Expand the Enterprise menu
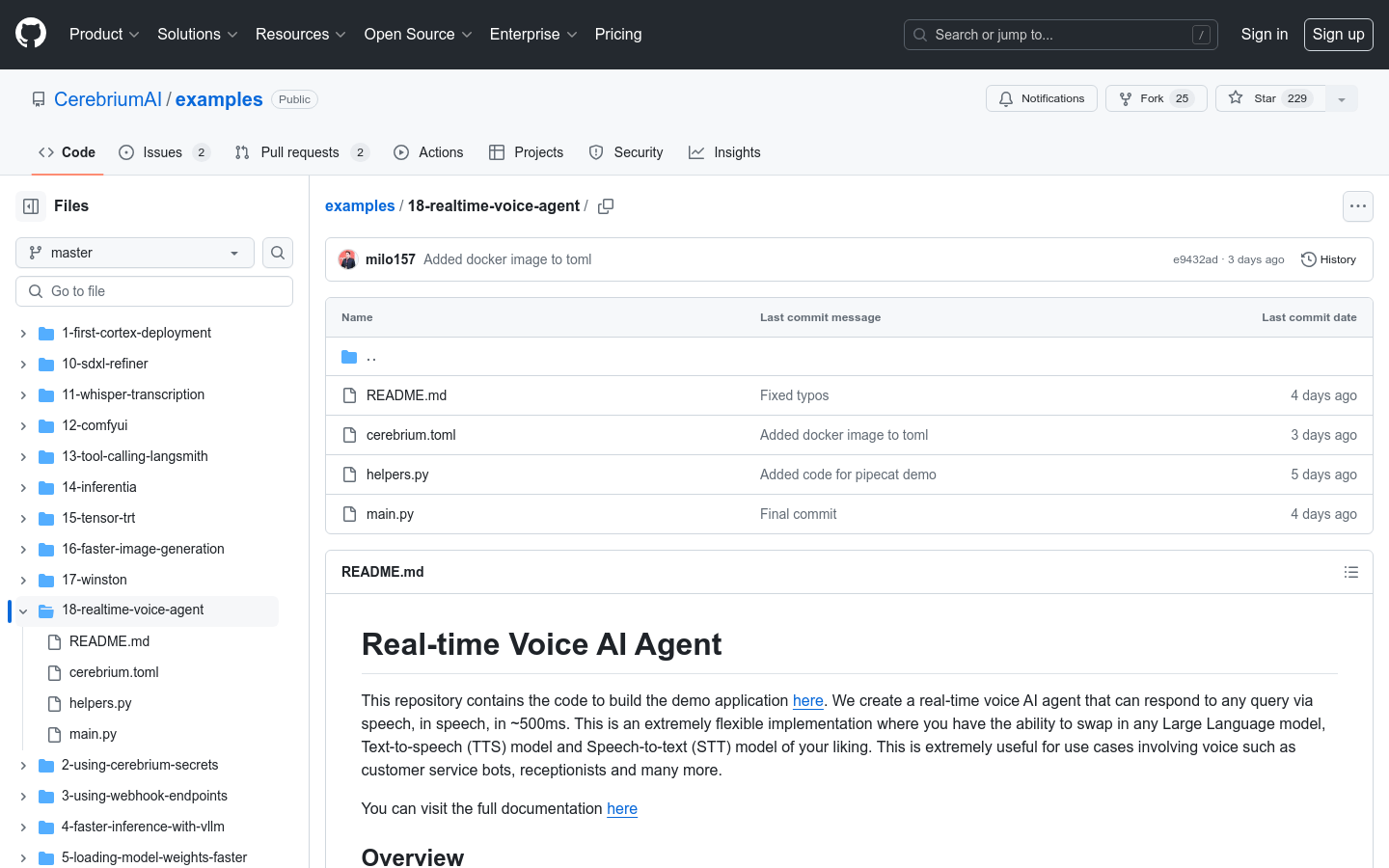Image resolution: width=1389 pixels, height=868 pixels. [533, 34]
